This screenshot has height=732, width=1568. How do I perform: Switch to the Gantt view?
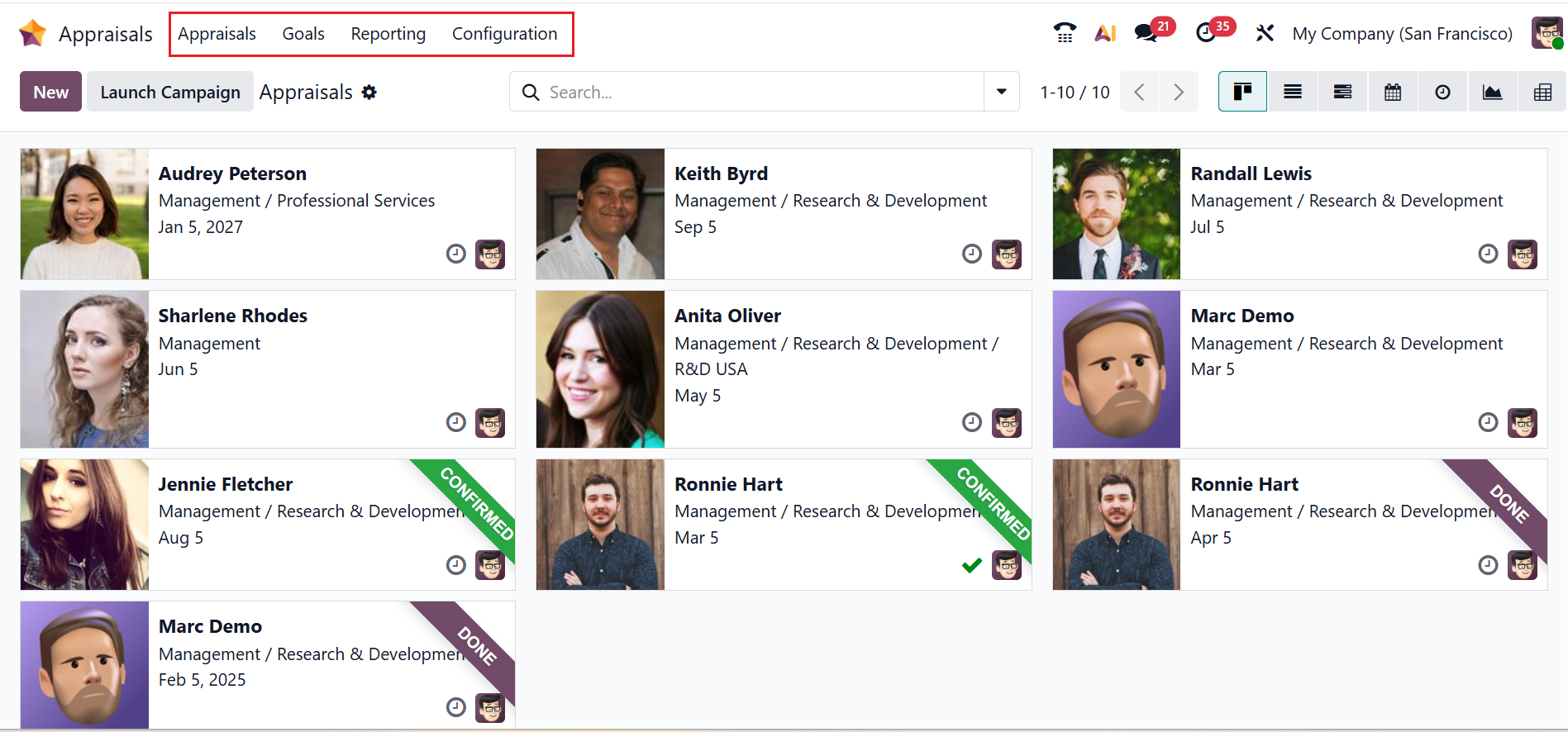click(x=1342, y=92)
